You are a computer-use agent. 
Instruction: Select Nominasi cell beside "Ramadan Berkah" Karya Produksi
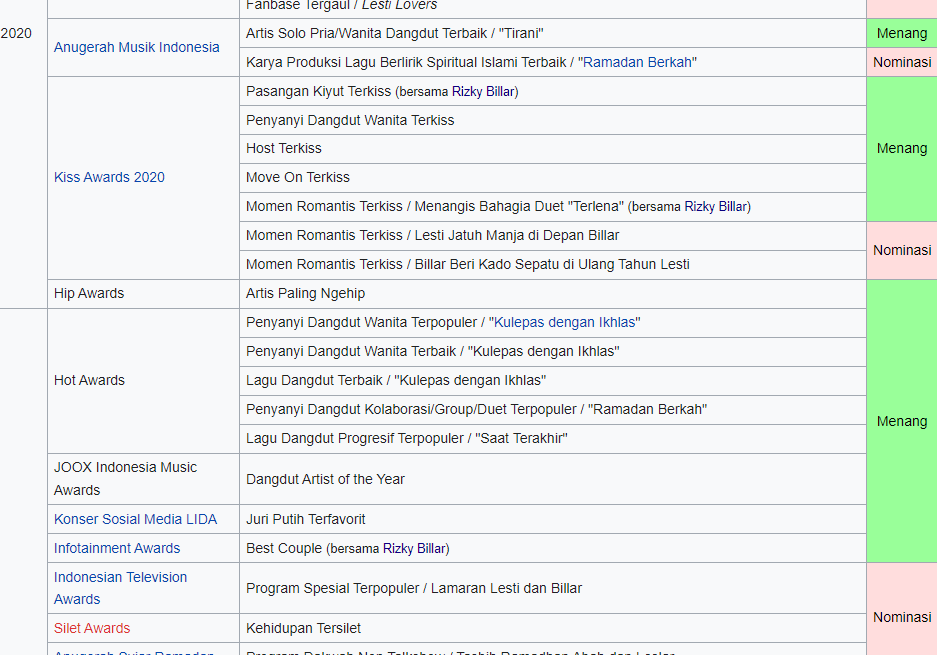902,62
